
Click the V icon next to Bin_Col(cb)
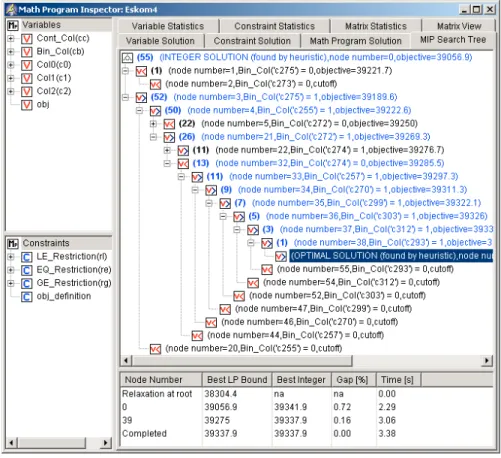(x=27, y=52)
